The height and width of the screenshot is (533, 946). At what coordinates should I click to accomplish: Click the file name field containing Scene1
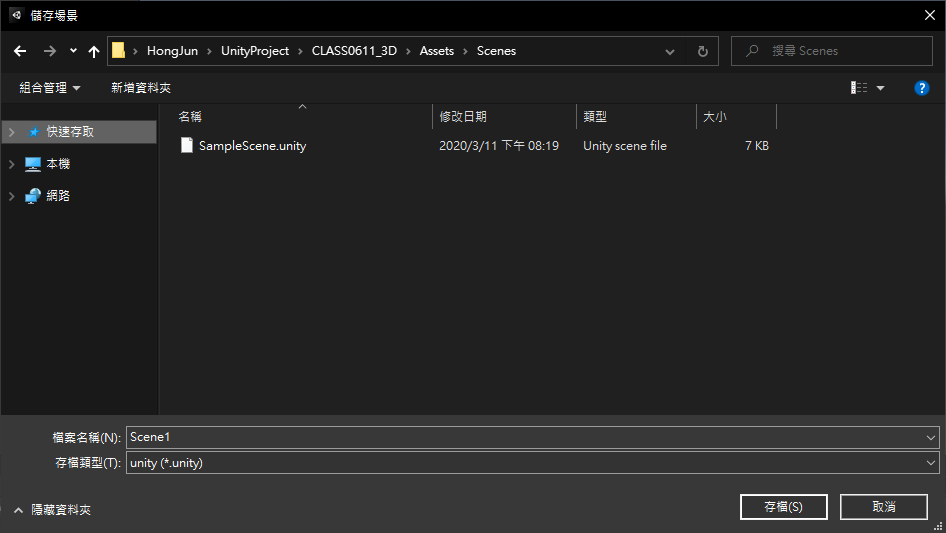pyautogui.click(x=520, y=437)
